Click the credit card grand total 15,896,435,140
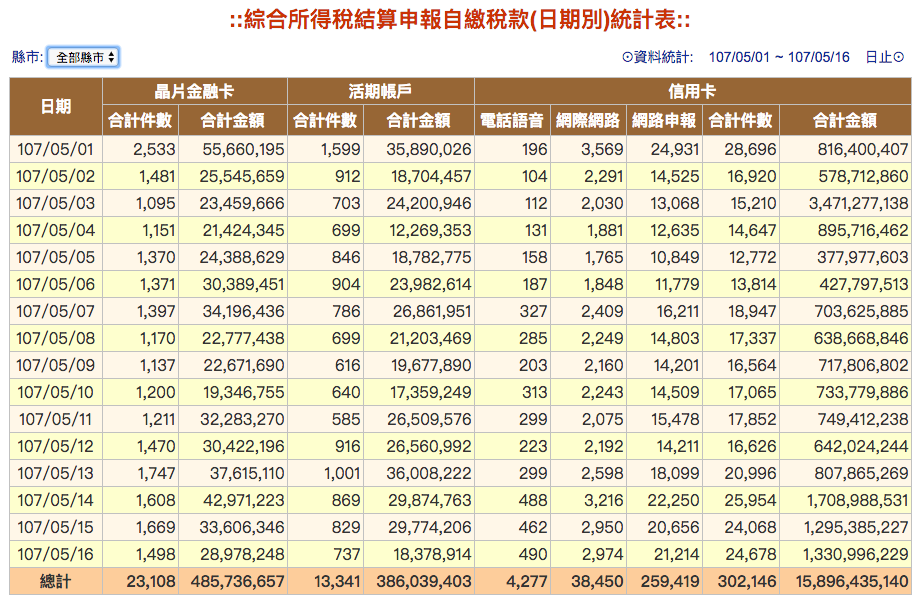 [x=844, y=581]
